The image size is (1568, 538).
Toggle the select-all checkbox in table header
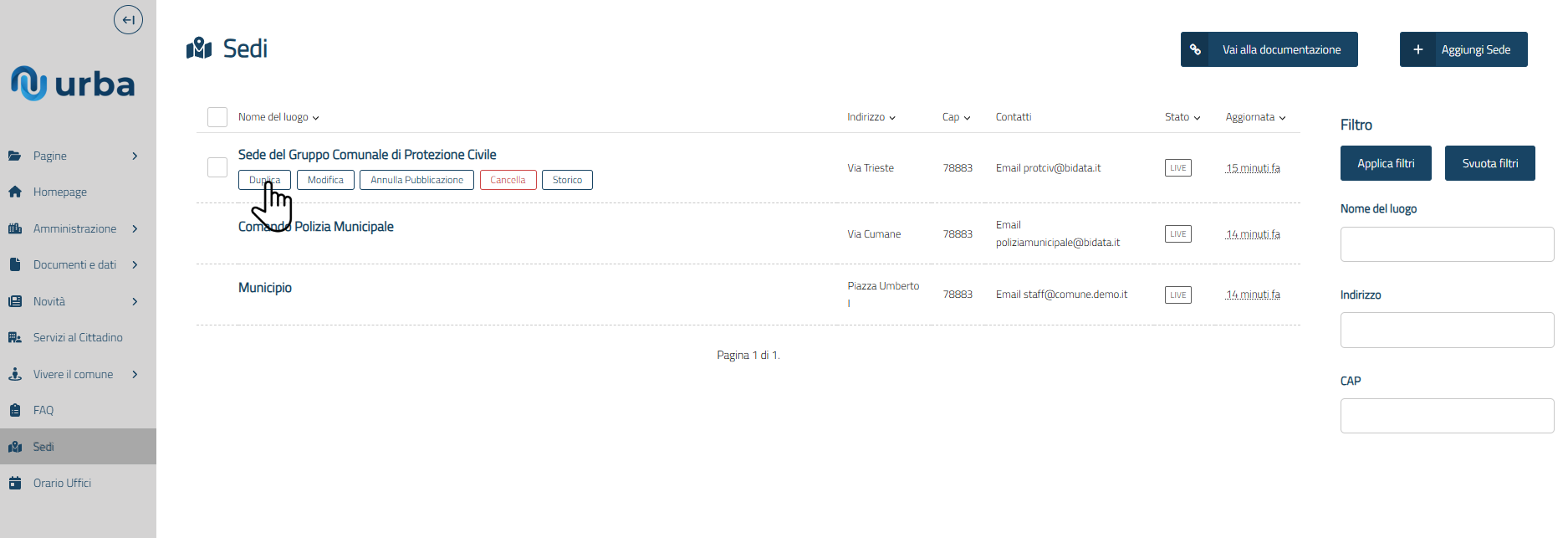point(217,117)
